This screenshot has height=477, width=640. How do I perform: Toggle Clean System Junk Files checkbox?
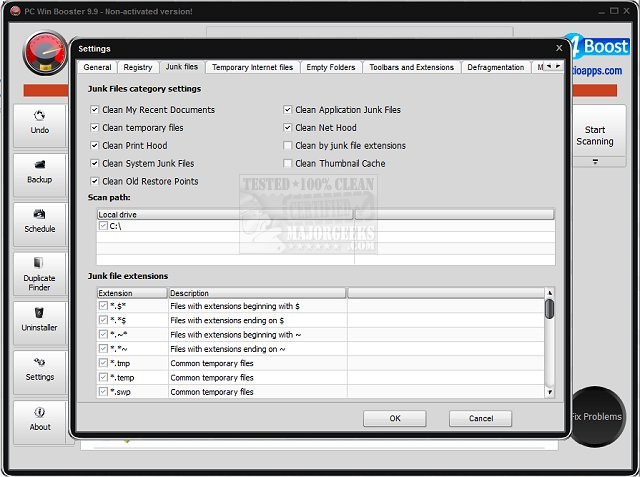point(94,163)
